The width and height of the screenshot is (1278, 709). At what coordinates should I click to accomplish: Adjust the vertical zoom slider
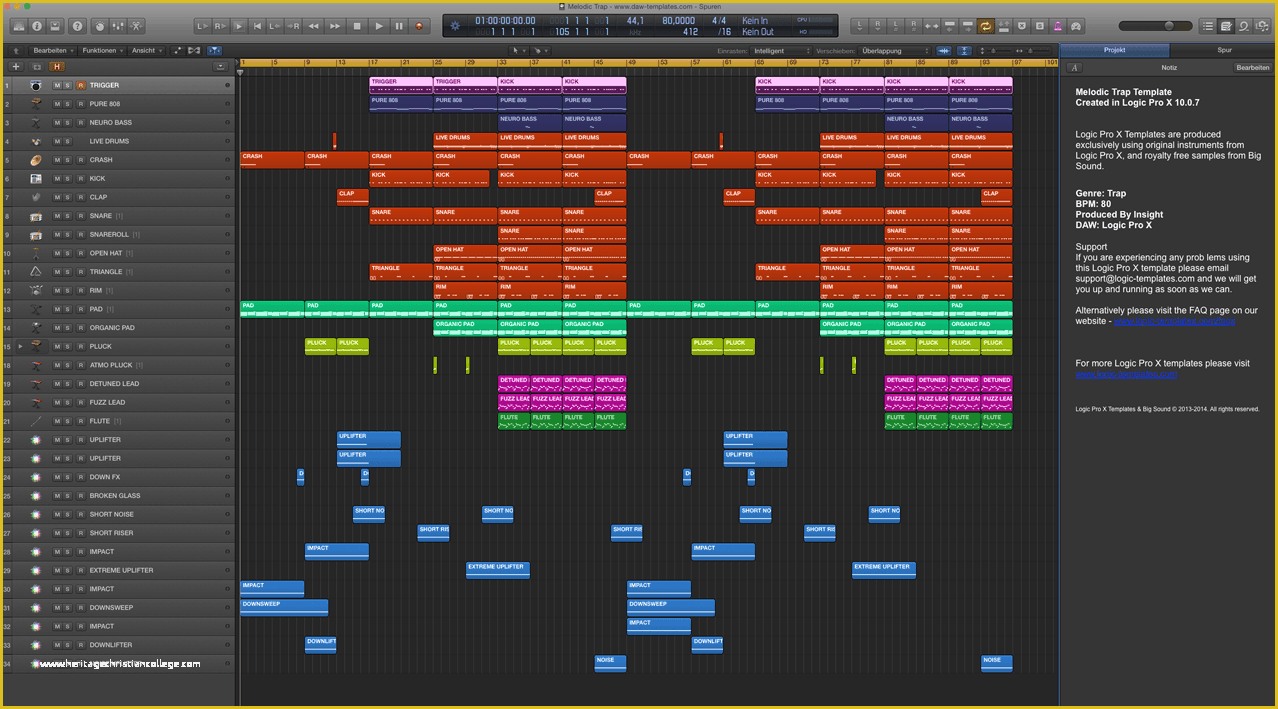tap(998, 50)
